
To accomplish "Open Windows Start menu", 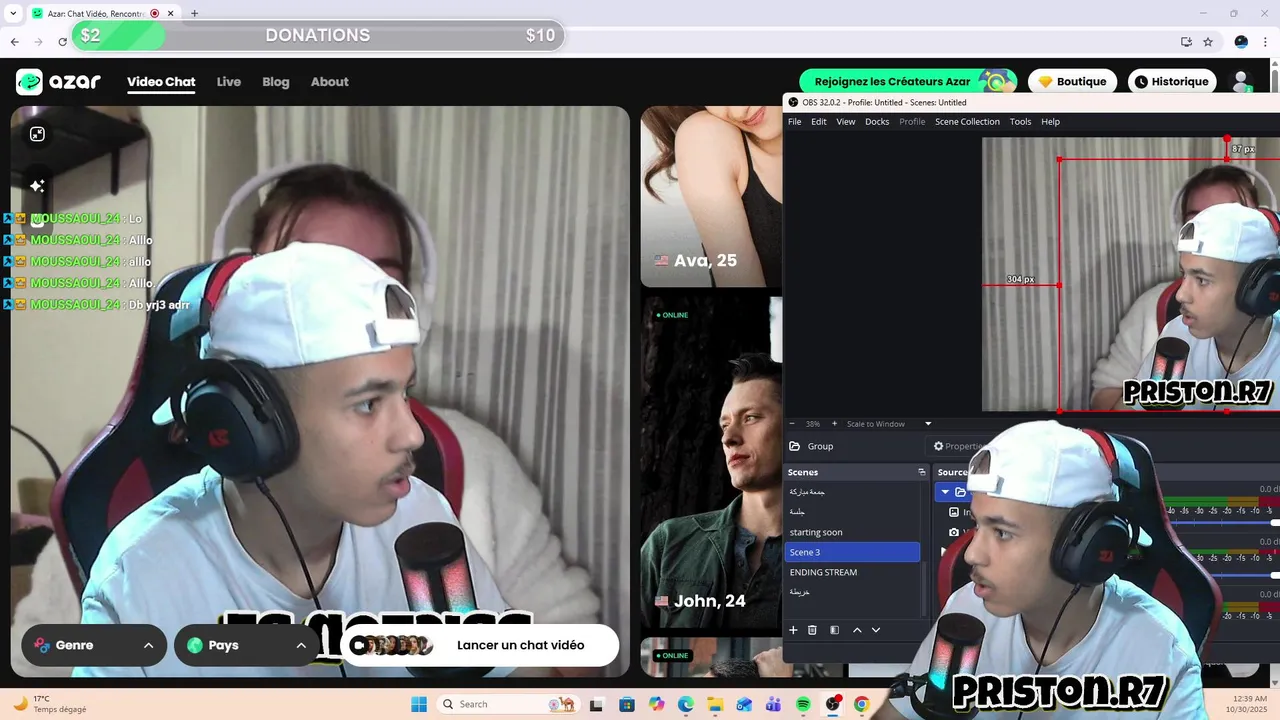I will 419,704.
